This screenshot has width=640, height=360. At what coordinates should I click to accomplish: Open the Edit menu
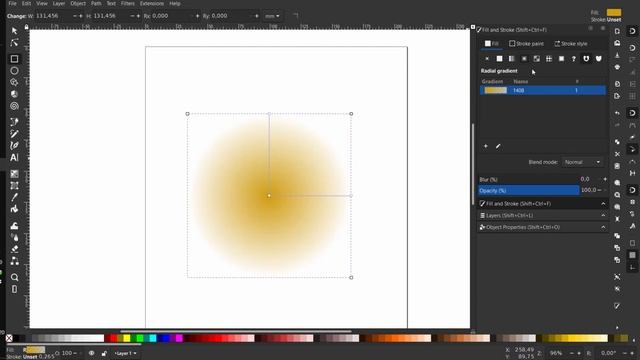tap(27, 3)
